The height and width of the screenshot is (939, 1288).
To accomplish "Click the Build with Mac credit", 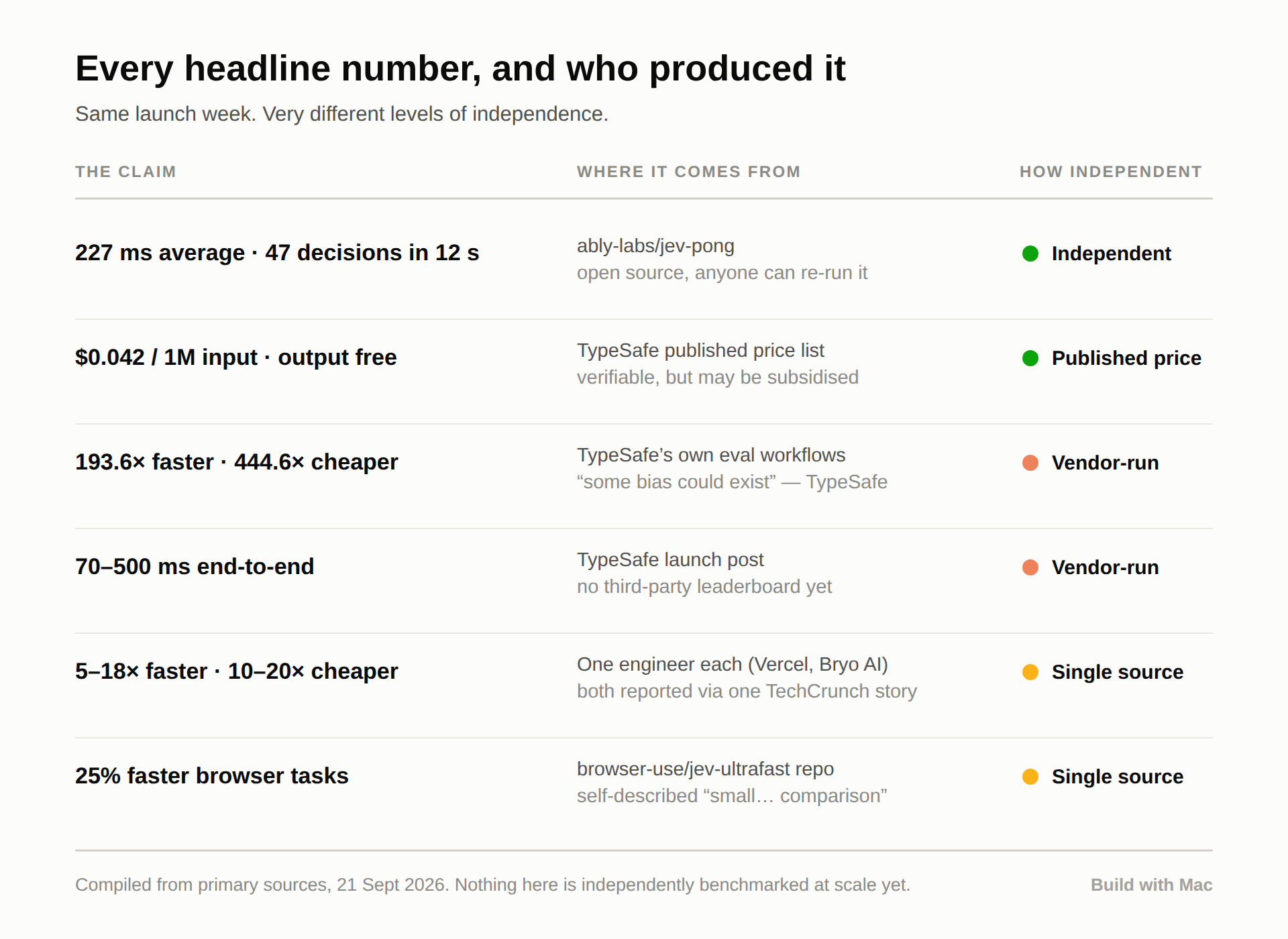I will [1151, 885].
